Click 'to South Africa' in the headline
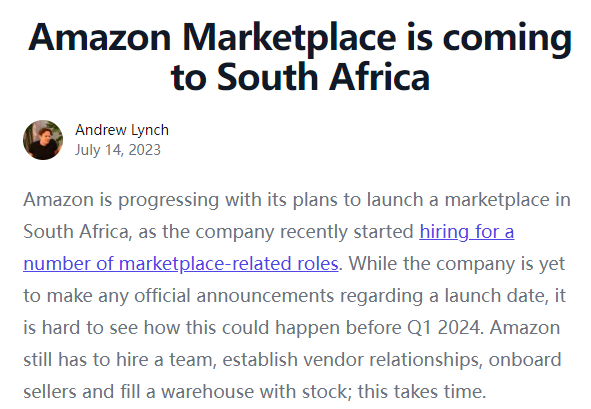This screenshot has height=409, width=591. tap(300, 77)
